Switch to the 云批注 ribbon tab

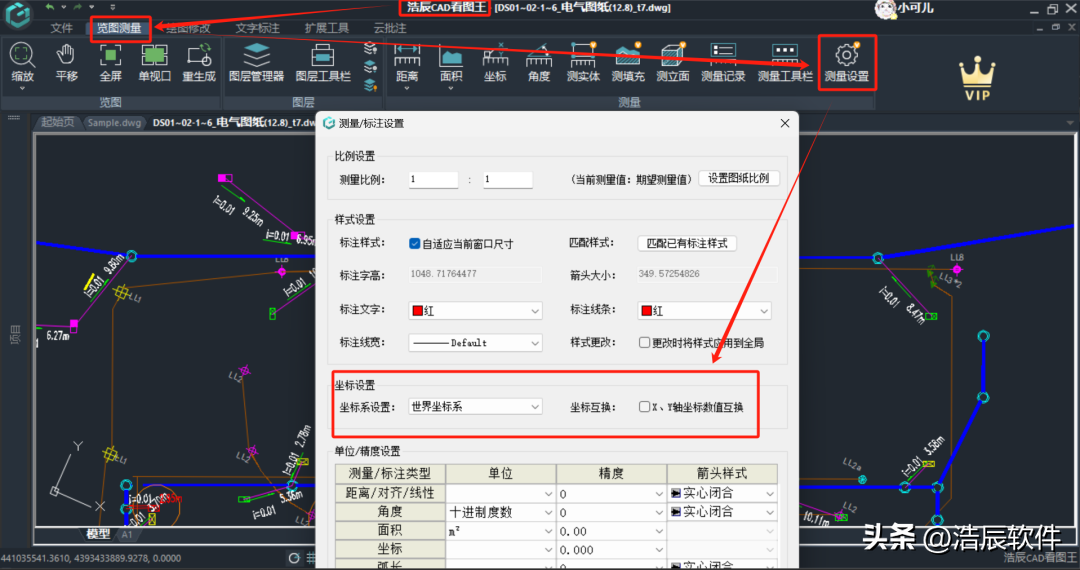[x=390, y=28]
